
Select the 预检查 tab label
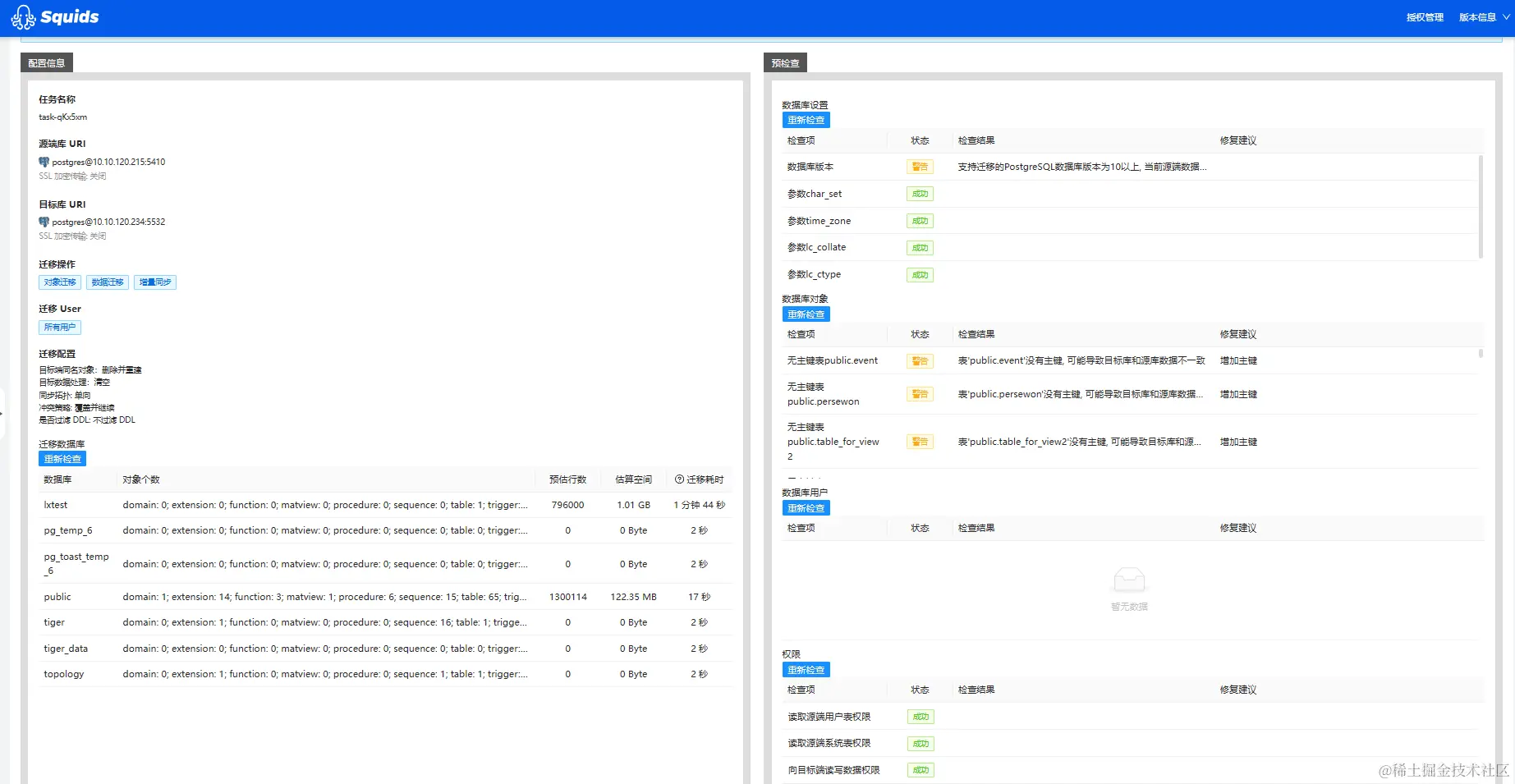pos(785,63)
